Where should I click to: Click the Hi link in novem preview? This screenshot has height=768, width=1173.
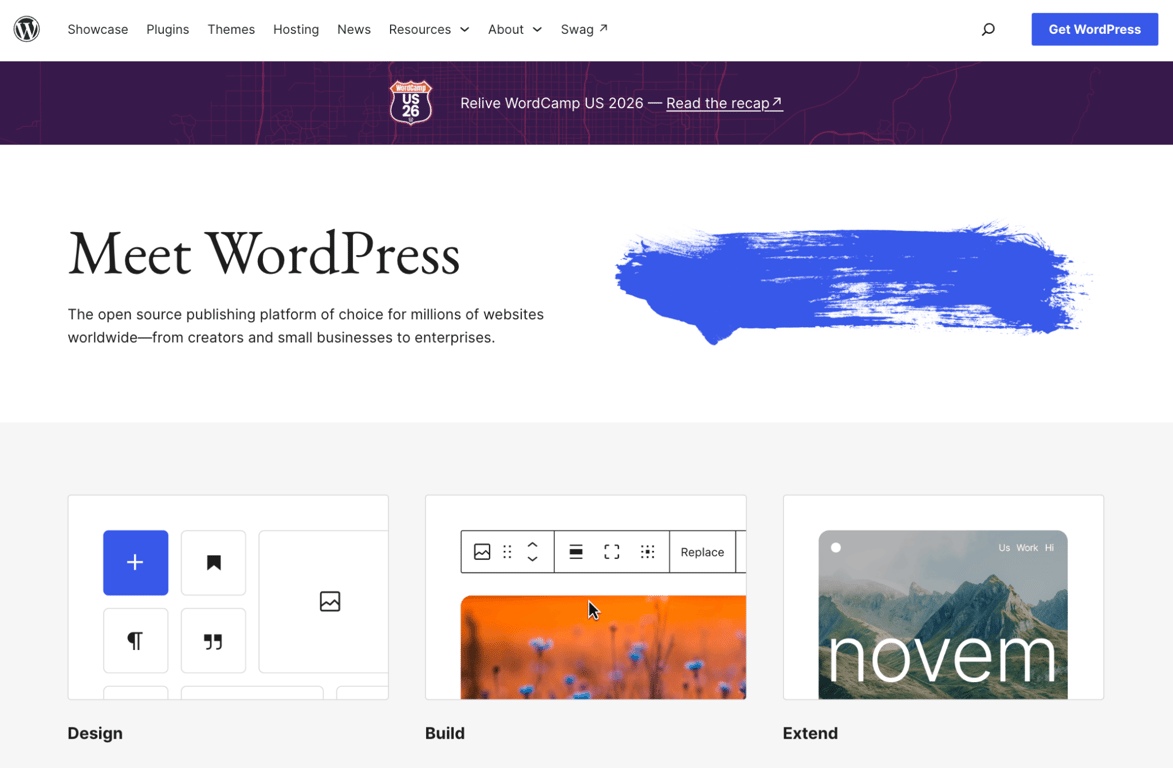coord(1050,547)
